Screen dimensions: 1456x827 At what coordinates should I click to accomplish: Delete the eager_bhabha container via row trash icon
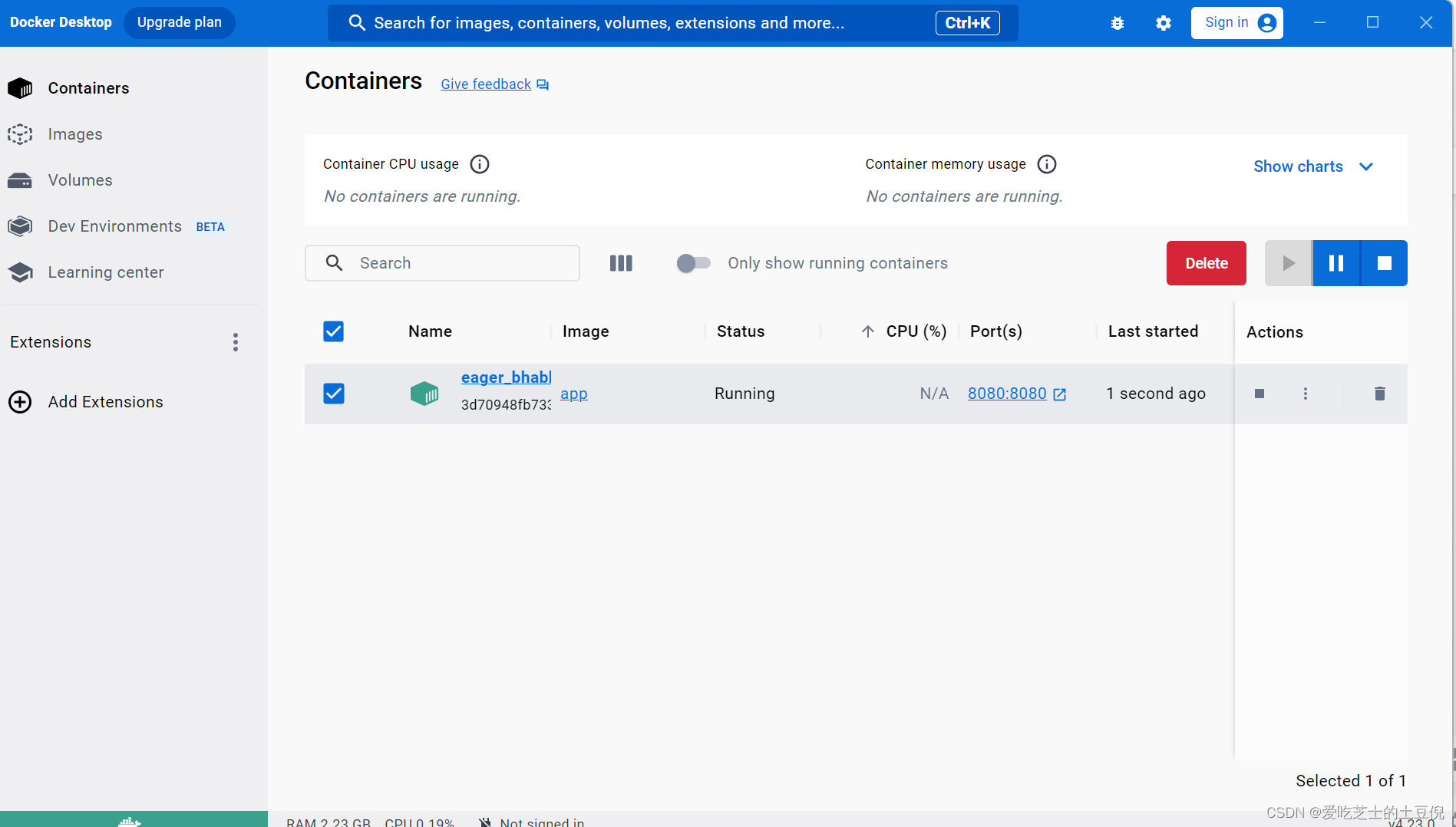click(1379, 393)
